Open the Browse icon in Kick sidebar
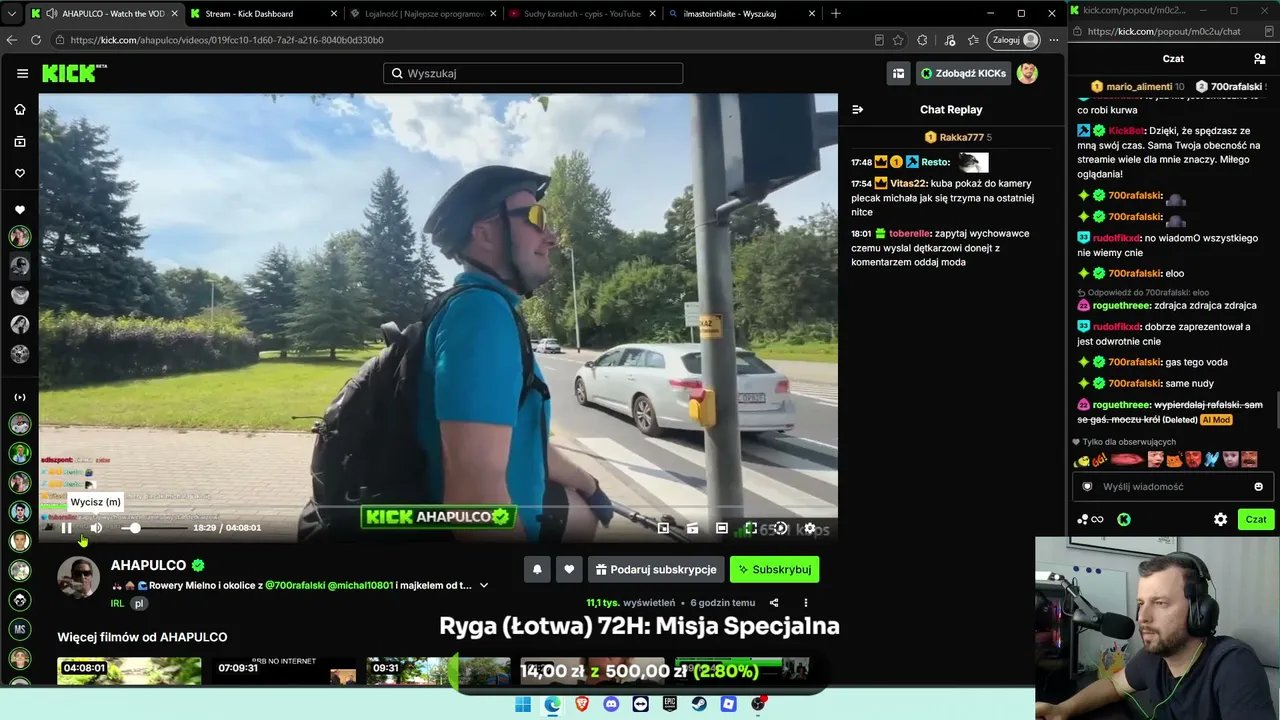This screenshot has height=720, width=1280. pyautogui.click(x=20, y=142)
